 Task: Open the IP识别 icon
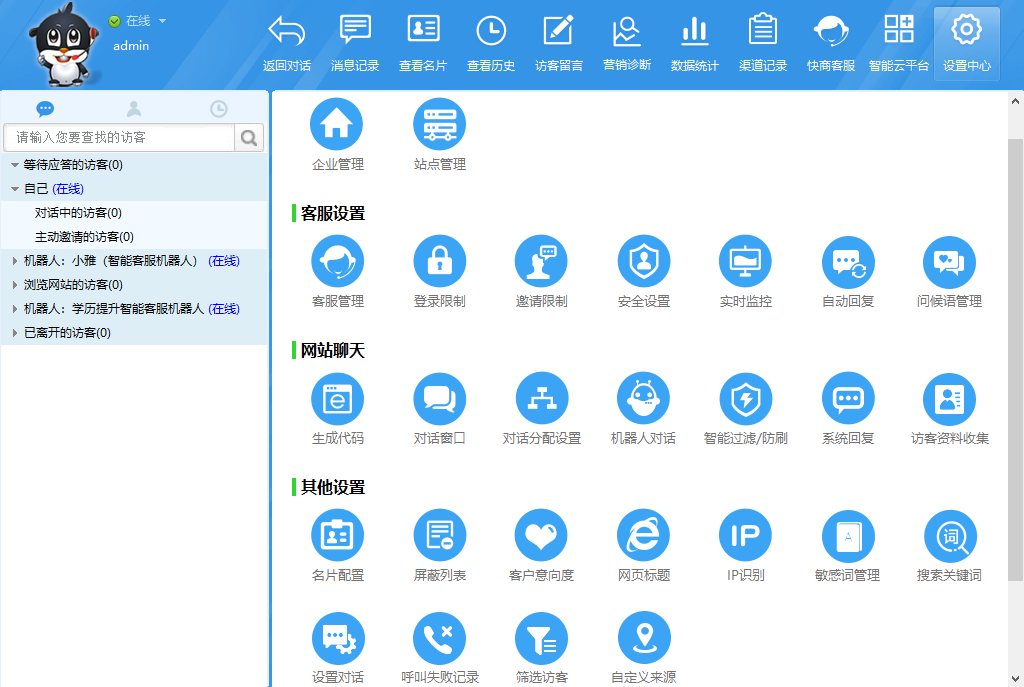click(x=745, y=536)
